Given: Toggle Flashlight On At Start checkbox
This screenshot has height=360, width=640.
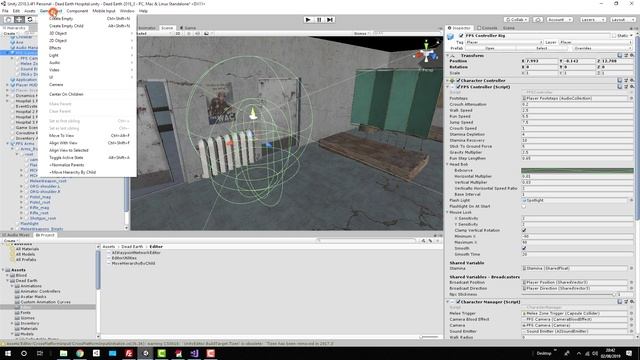Looking at the screenshot, I should [524, 206].
